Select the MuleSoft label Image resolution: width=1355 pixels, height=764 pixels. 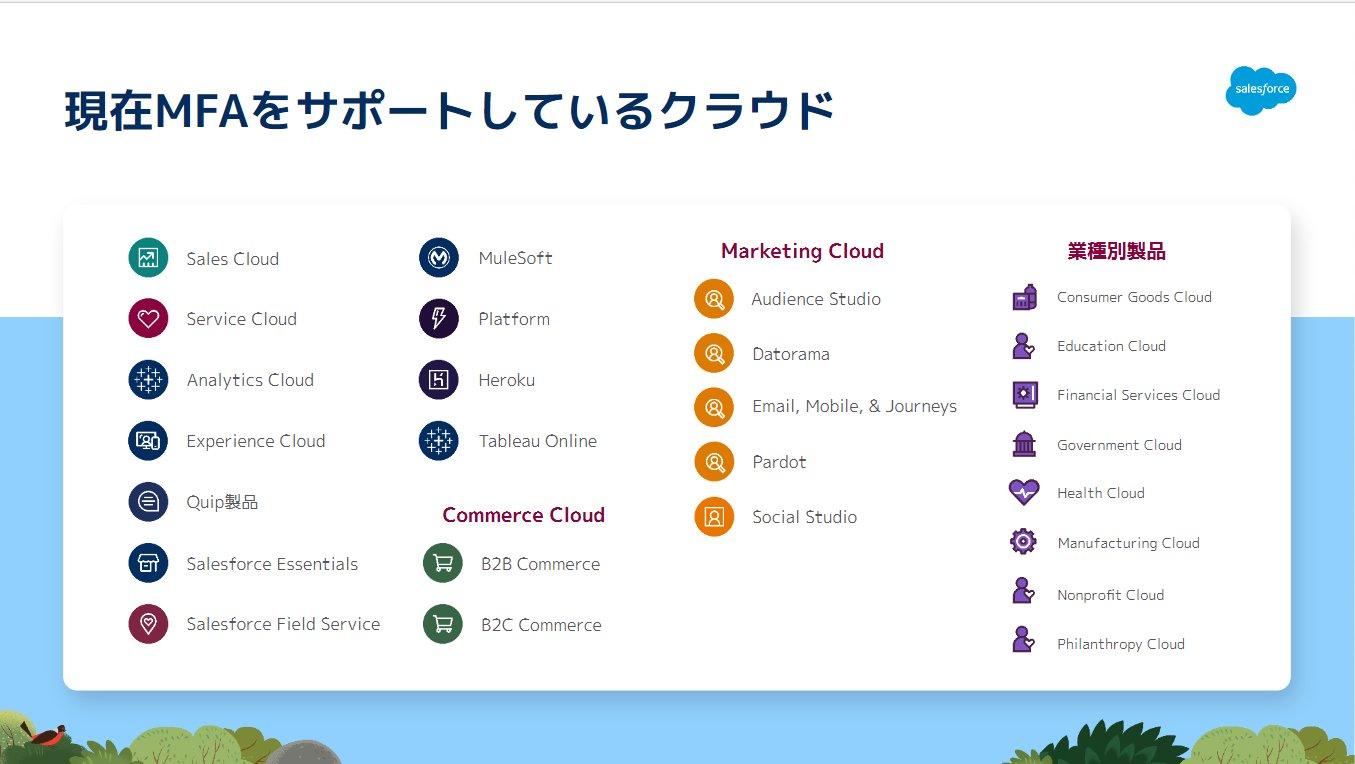[x=515, y=258]
